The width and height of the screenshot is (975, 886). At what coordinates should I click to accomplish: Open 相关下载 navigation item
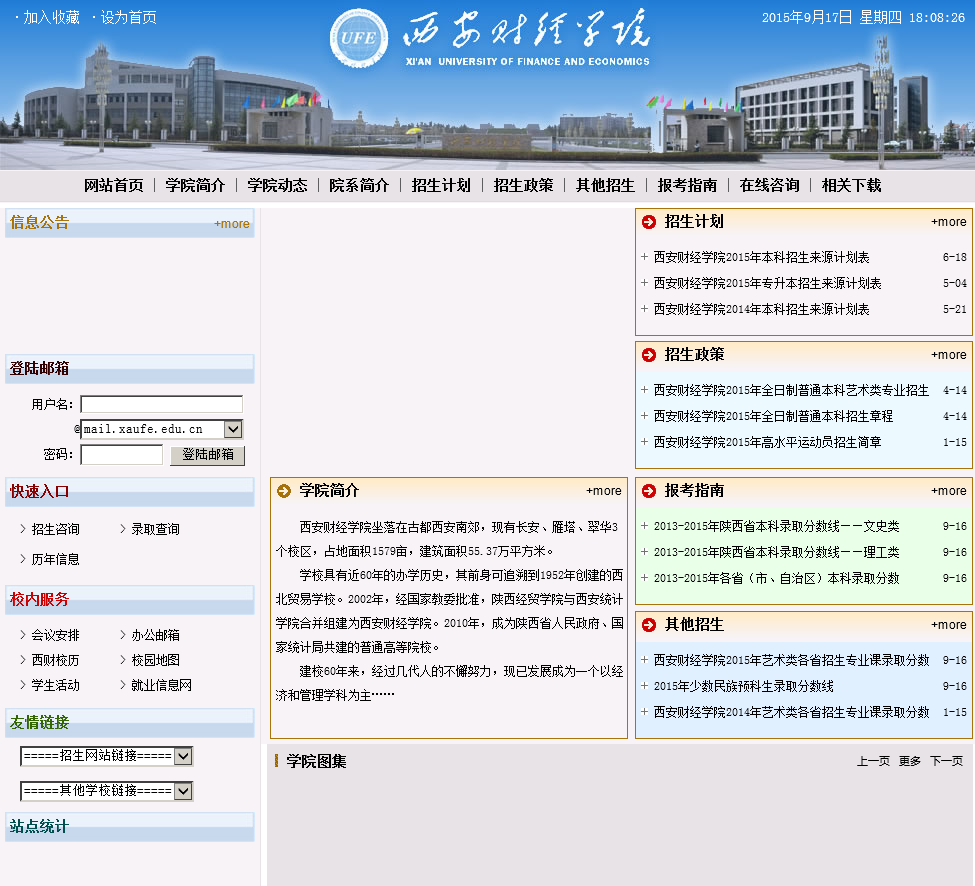coord(852,185)
